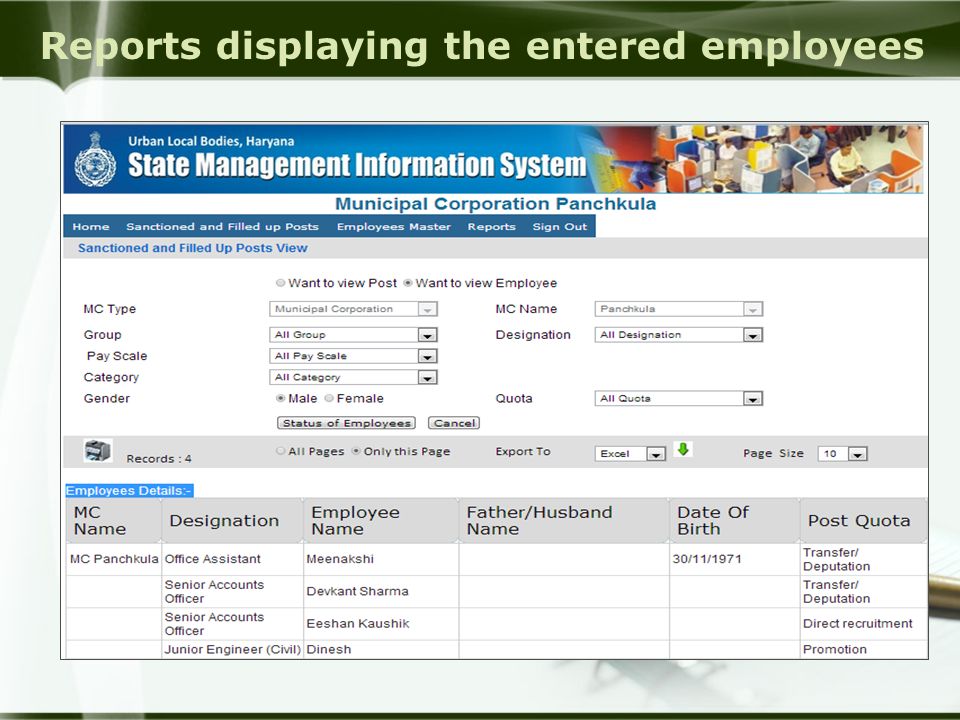This screenshot has width=960, height=720.
Task: Open the Reports menu
Action: click(x=492, y=227)
